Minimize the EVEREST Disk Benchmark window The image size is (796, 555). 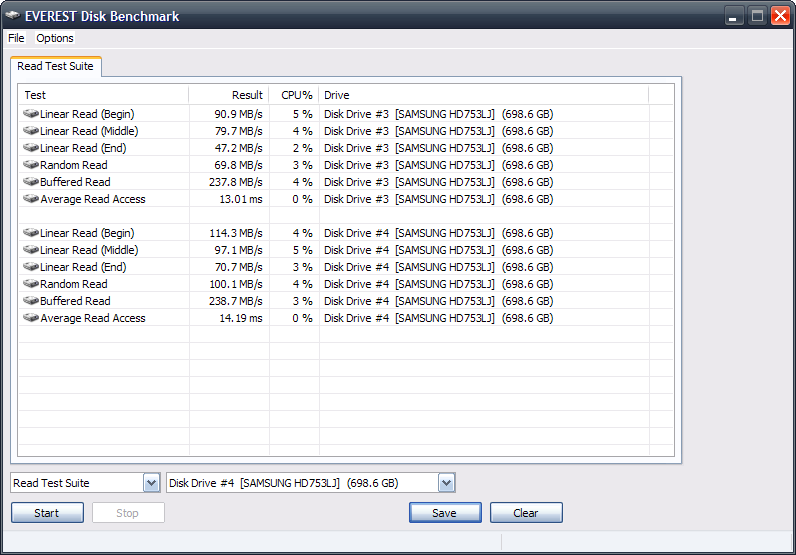tap(733, 16)
